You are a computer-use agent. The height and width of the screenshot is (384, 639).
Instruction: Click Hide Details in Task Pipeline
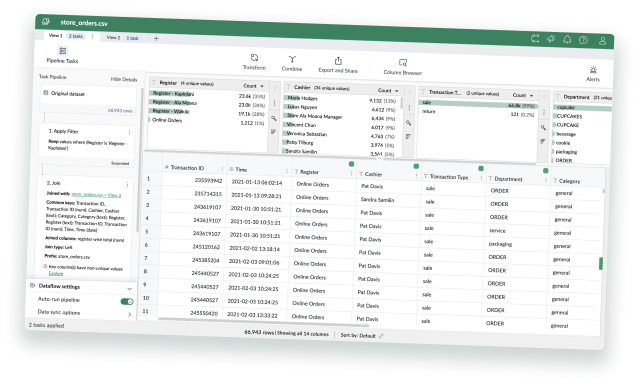tap(124, 79)
